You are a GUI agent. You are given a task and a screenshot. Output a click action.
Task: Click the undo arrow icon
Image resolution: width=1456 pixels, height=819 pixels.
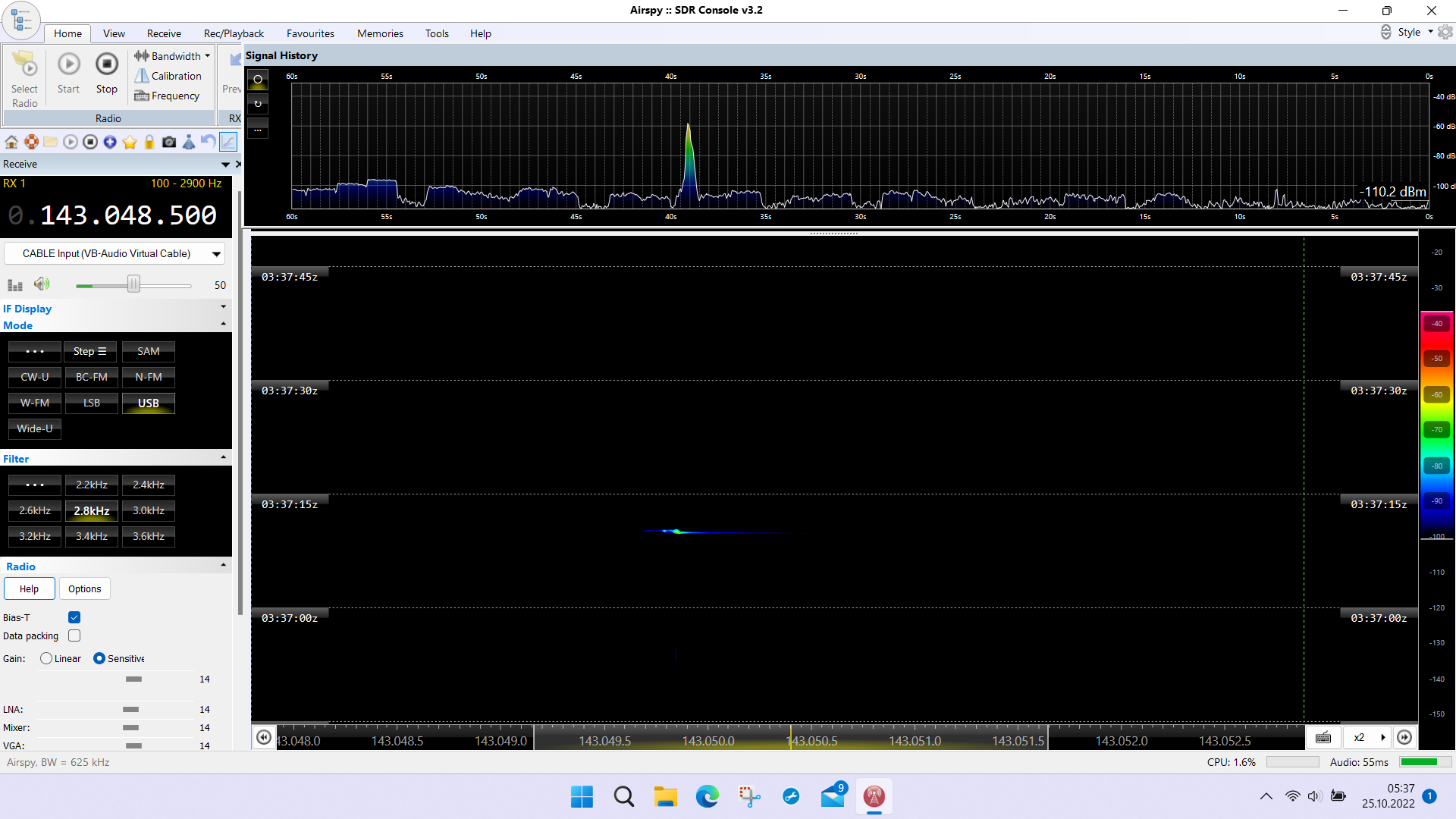tap(208, 142)
